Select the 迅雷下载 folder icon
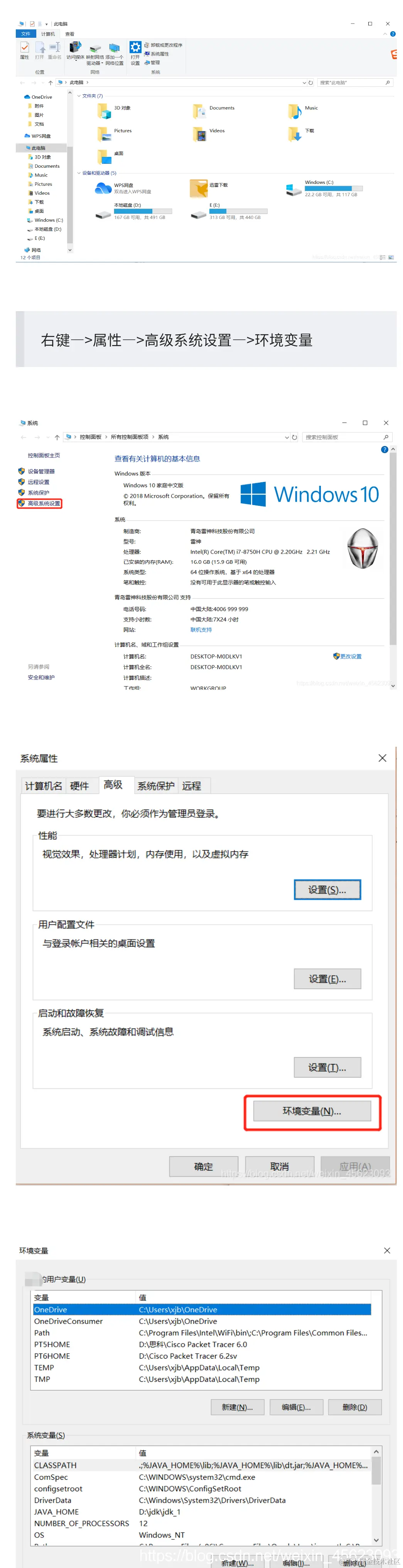 [x=199, y=188]
